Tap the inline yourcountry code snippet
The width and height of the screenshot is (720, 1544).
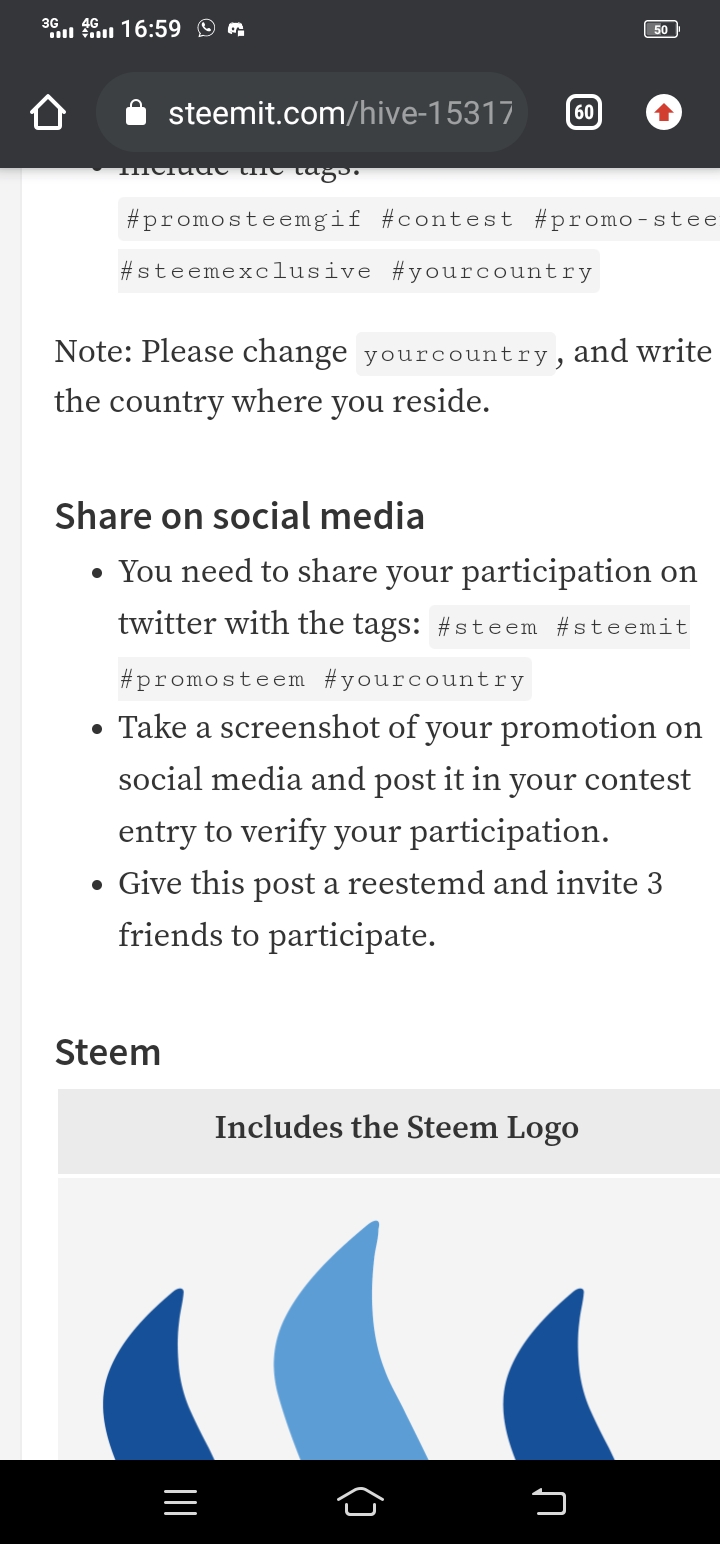[x=456, y=354]
